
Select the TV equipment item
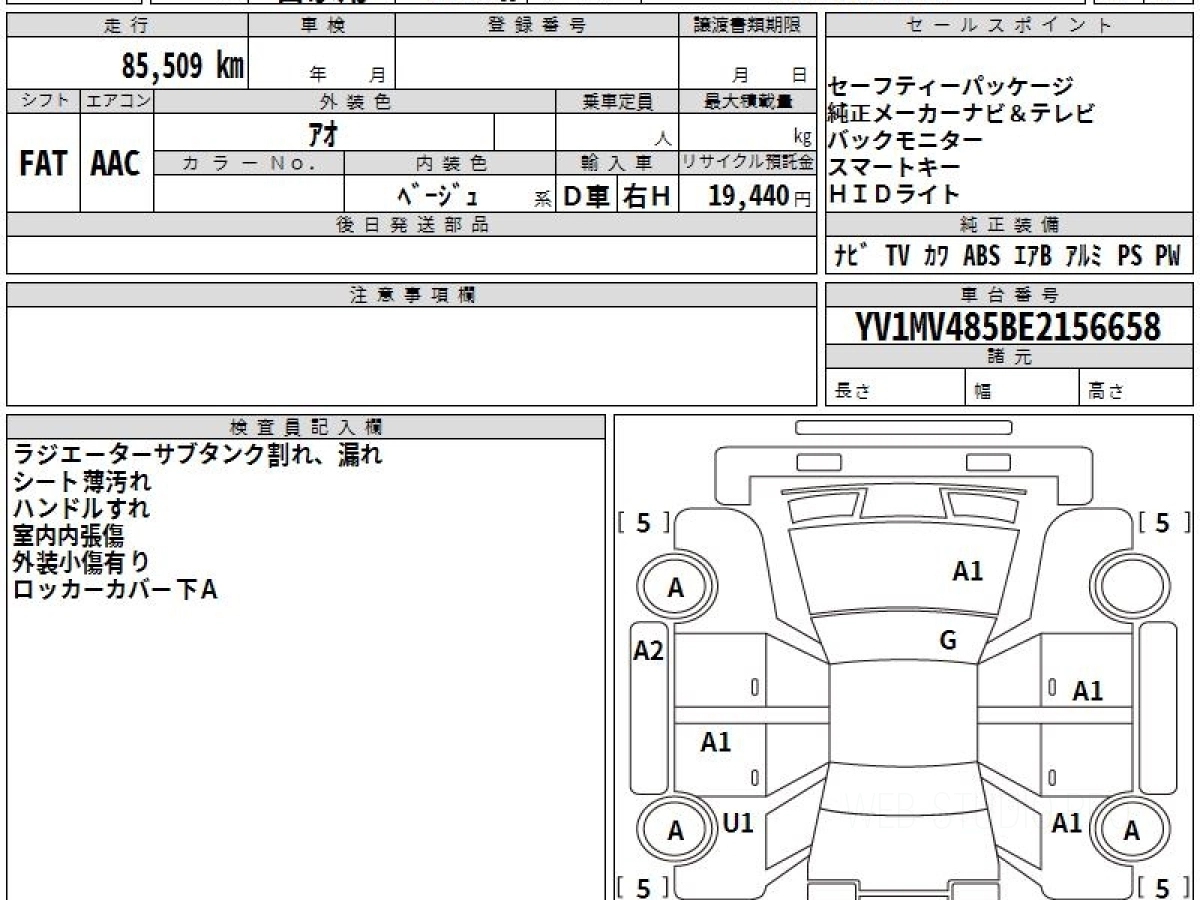coord(898,256)
